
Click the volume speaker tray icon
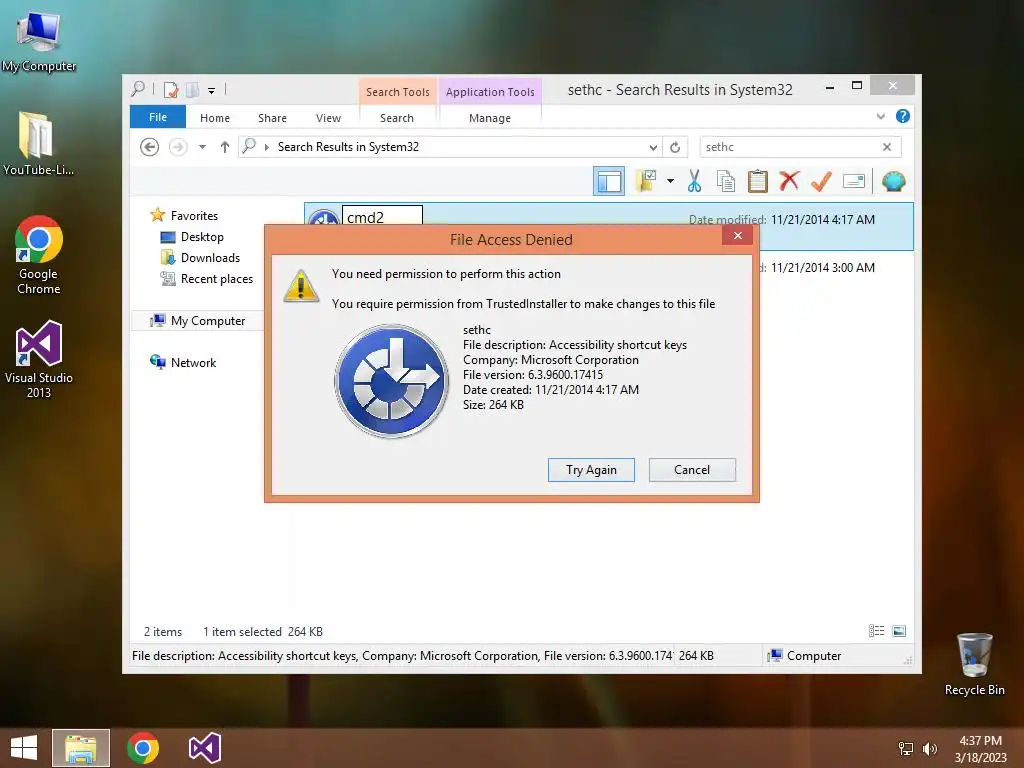pyautogui.click(x=929, y=748)
